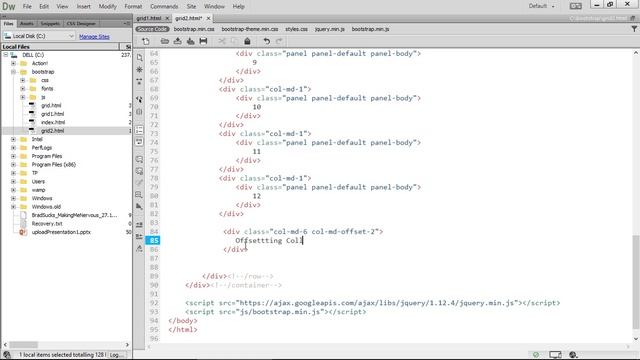Click the Open file folder icon
The width and height of the screenshot is (640, 360).
[x=164, y=41]
